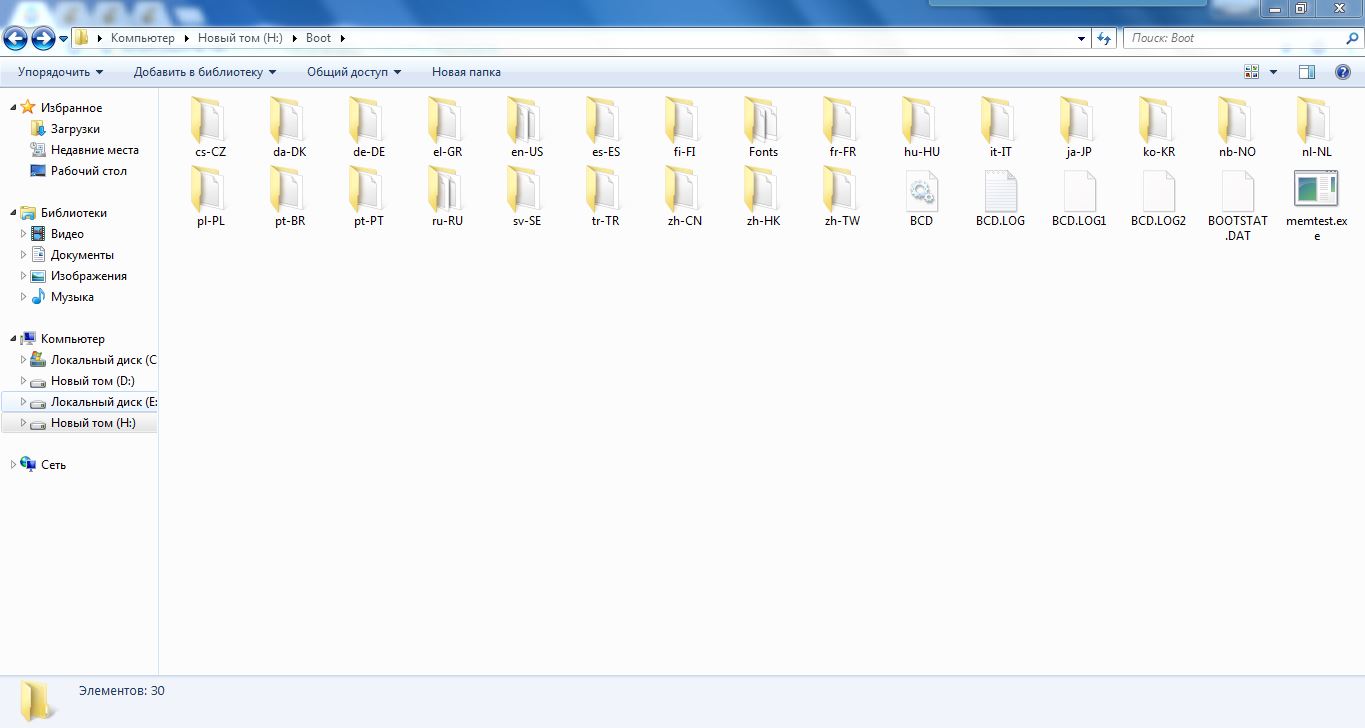This screenshot has width=1365, height=728.
Task: Select the en-US folder icon
Action: [x=526, y=121]
